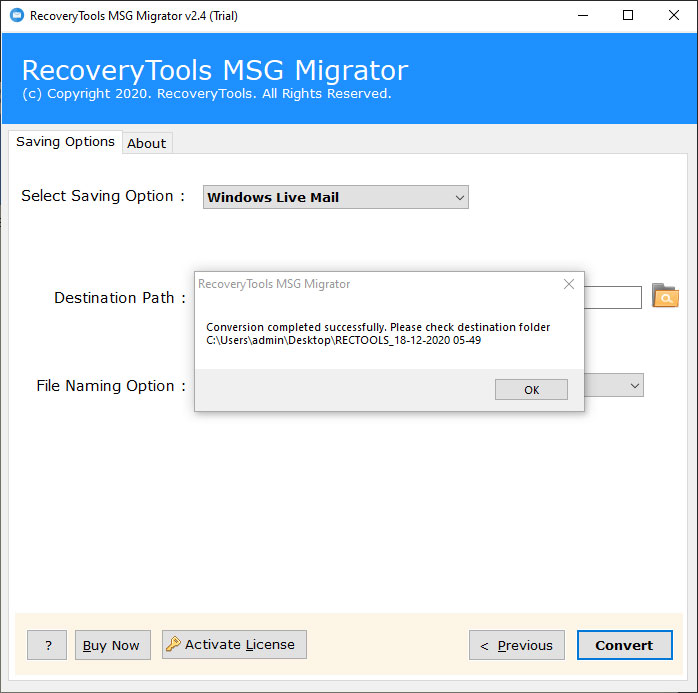Select the Saving Options tab
The height and width of the screenshot is (693, 698).
coord(65,142)
